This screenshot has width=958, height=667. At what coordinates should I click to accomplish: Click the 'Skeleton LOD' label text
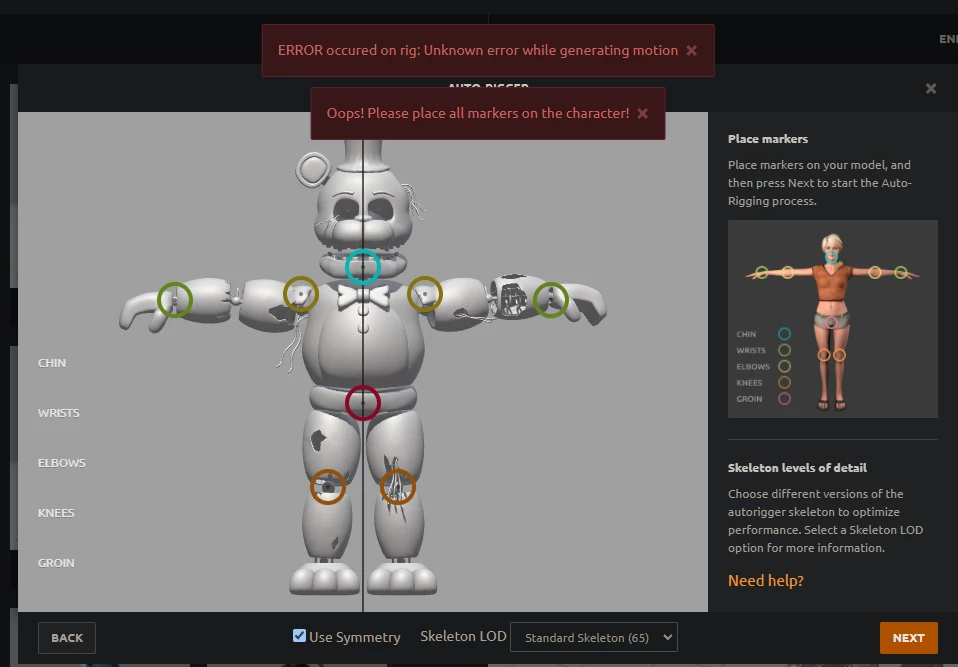click(463, 636)
